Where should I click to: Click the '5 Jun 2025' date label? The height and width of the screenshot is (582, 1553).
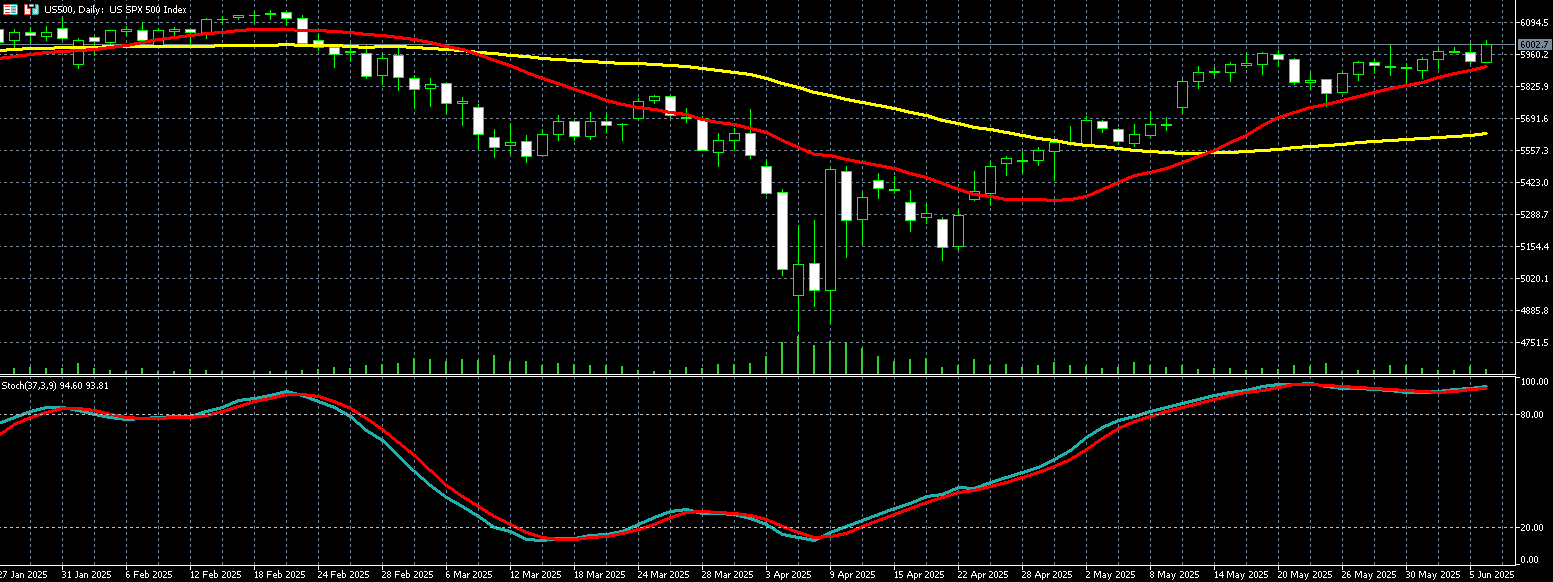pyautogui.click(x=1493, y=575)
